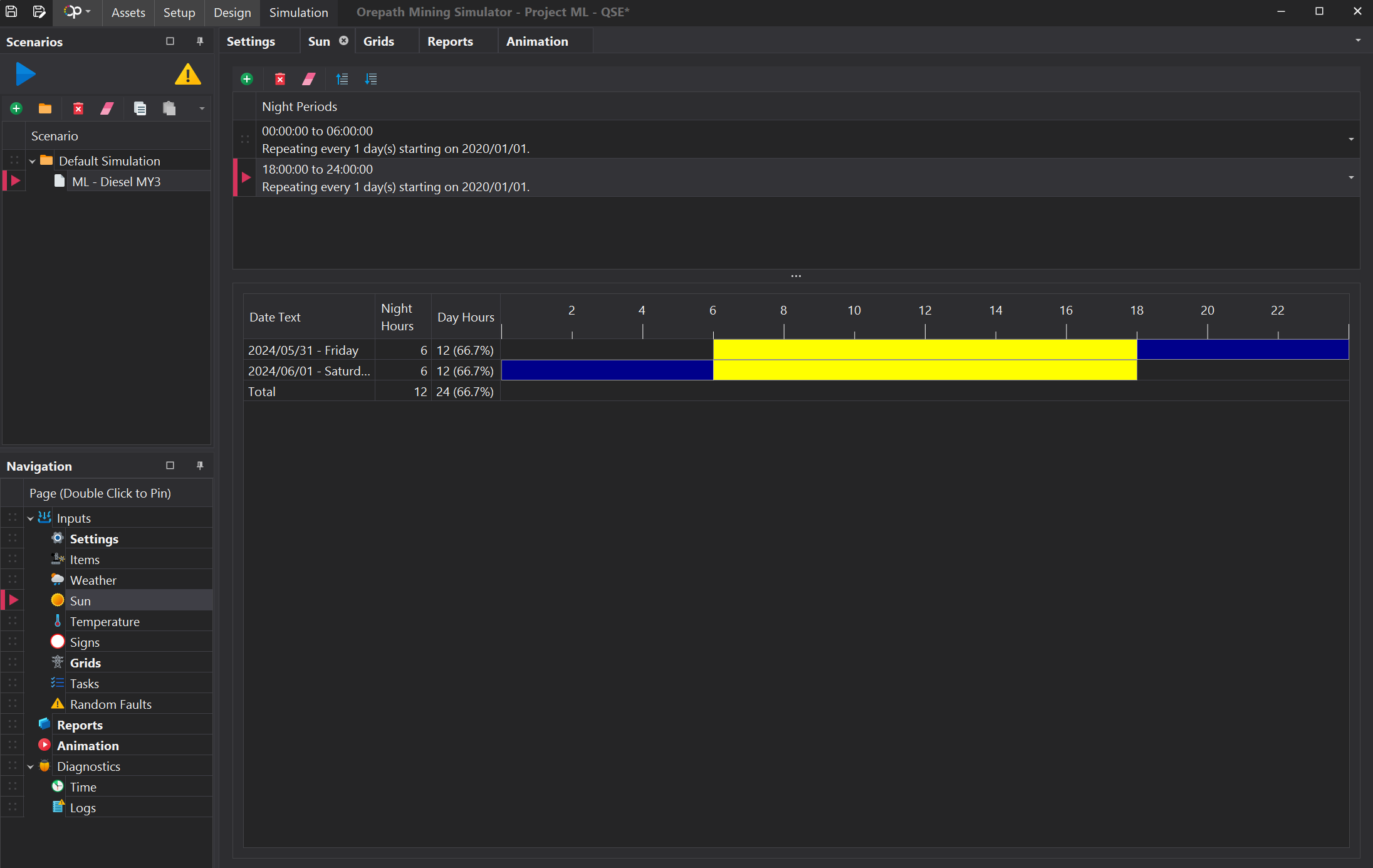Click the orange folder icon in Scenarios toolbar
This screenshot has height=868, width=1373.
pyautogui.click(x=45, y=108)
